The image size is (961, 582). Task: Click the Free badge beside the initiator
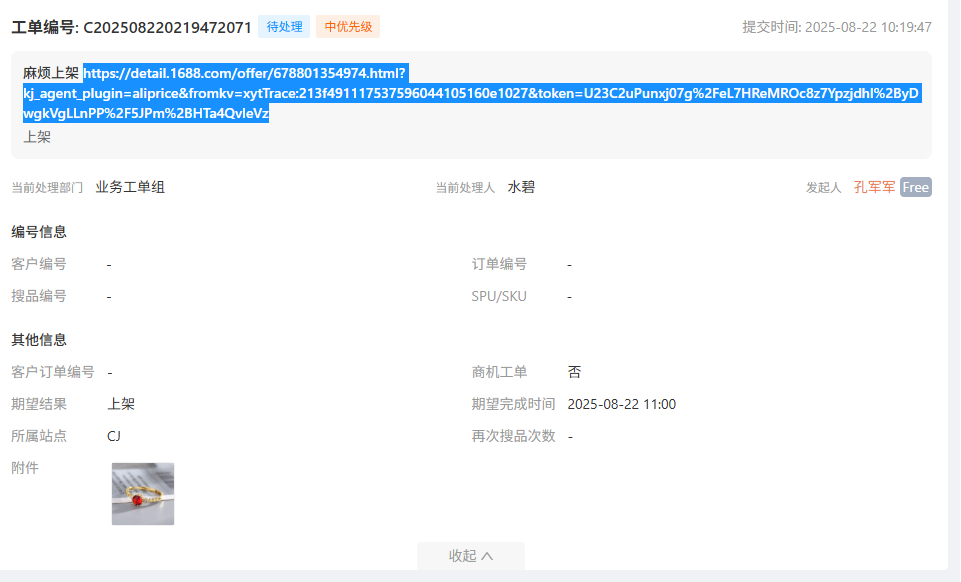point(915,187)
